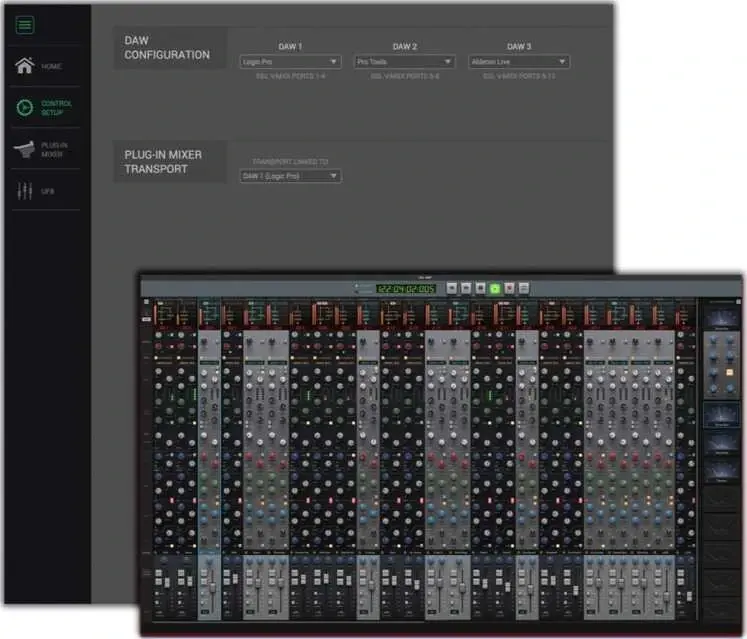This screenshot has height=639, width=747.
Task: Open the DAW 2 Pro Tools dropdown
Action: coord(405,62)
